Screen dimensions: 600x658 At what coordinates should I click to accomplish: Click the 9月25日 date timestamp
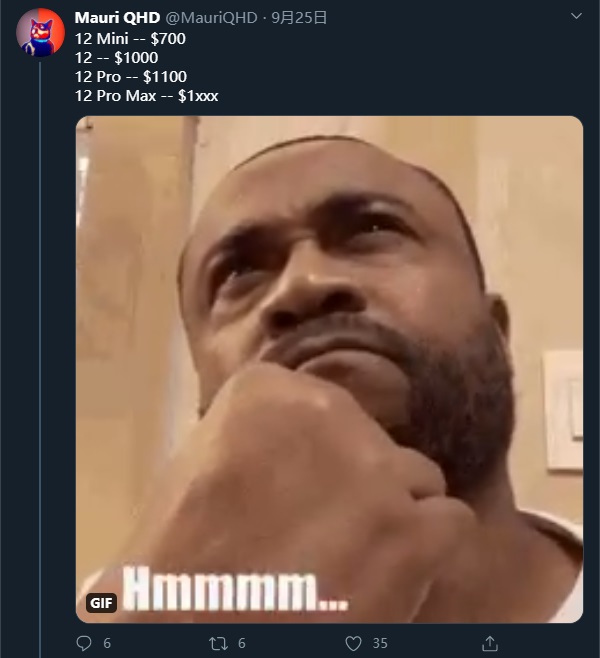(299, 18)
